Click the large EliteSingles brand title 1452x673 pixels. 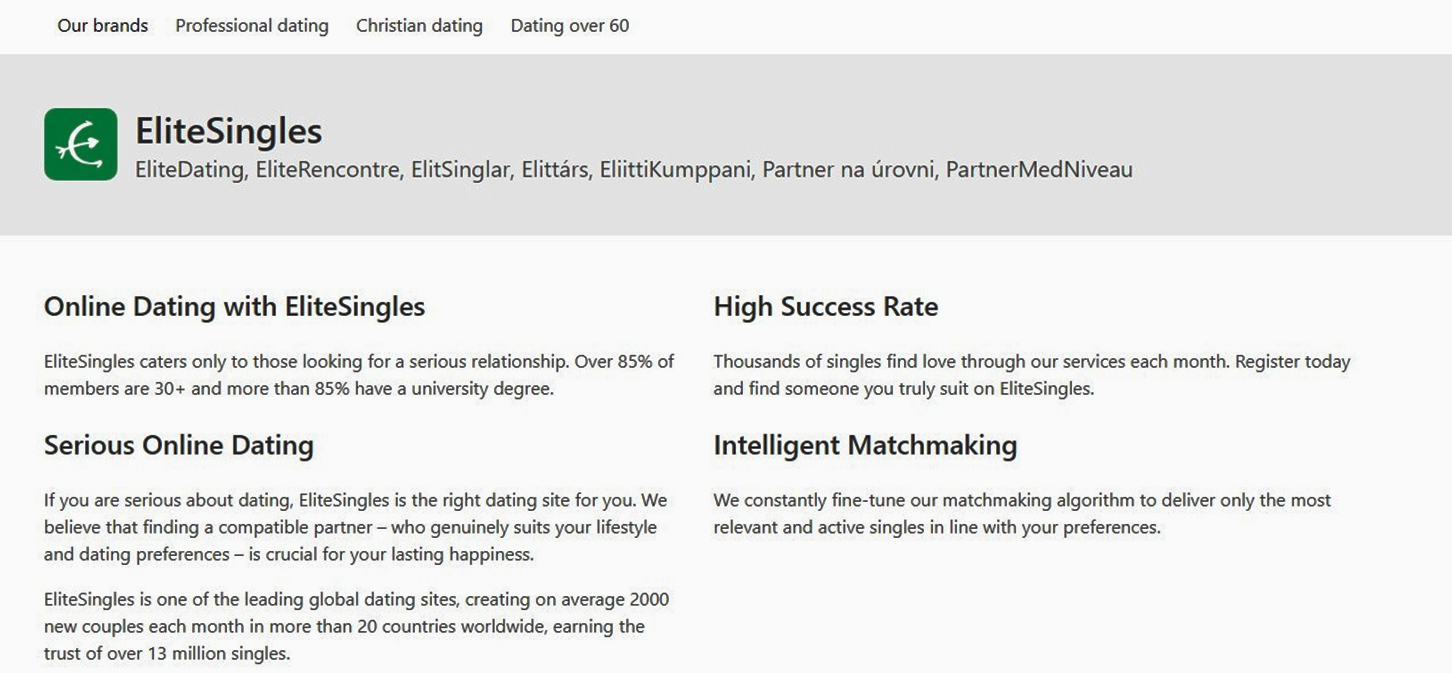point(229,131)
